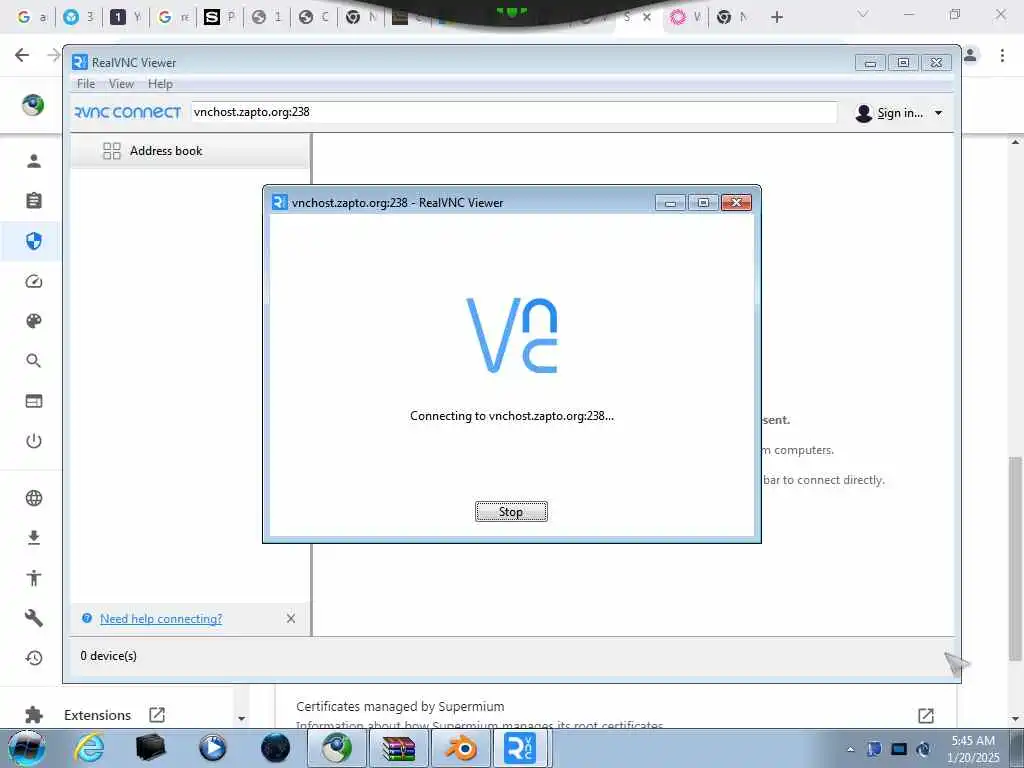This screenshot has height=768, width=1024.
Task: Close the connecting dialog with red X
Action: pyautogui.click(x=736, y=202)
